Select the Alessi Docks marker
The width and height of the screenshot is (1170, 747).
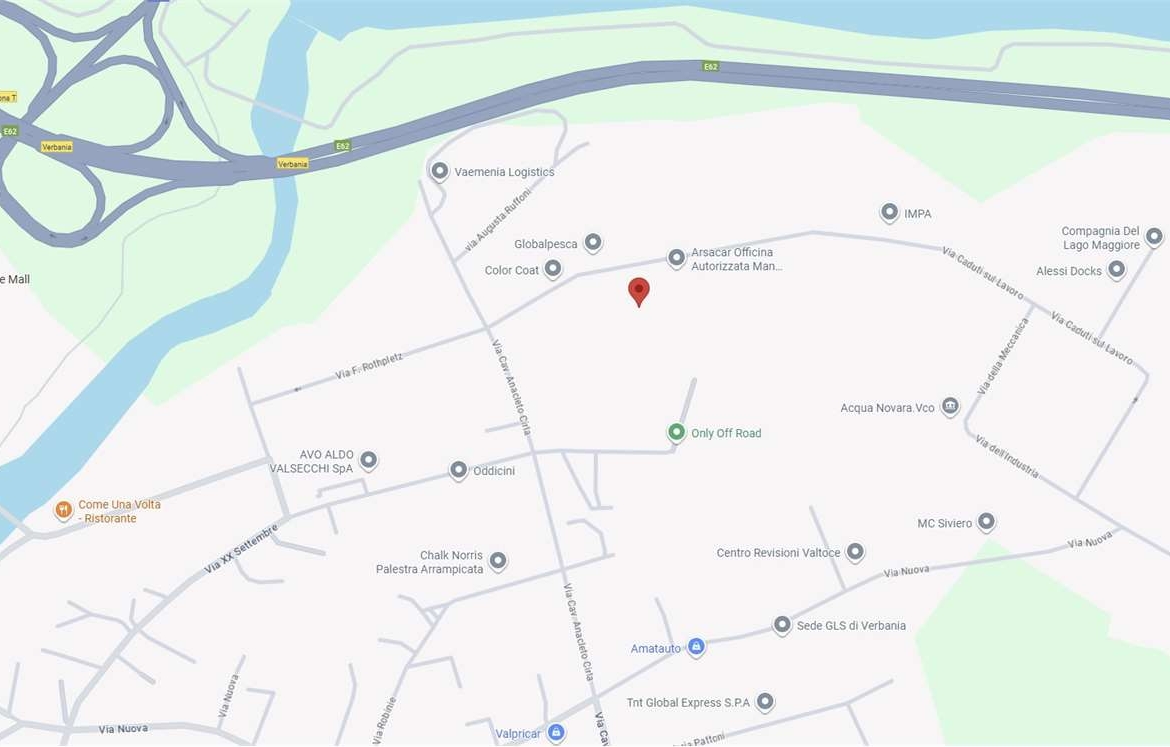(x=1116, y=270)
